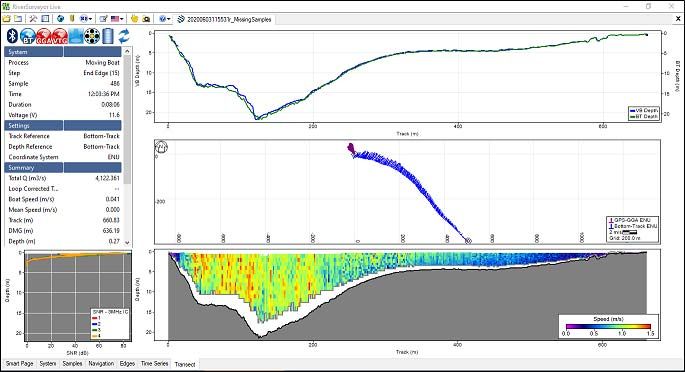This screenshot has height=372, width=685.
Task: Close the file tab with X
Action: (x=678, y=19)
